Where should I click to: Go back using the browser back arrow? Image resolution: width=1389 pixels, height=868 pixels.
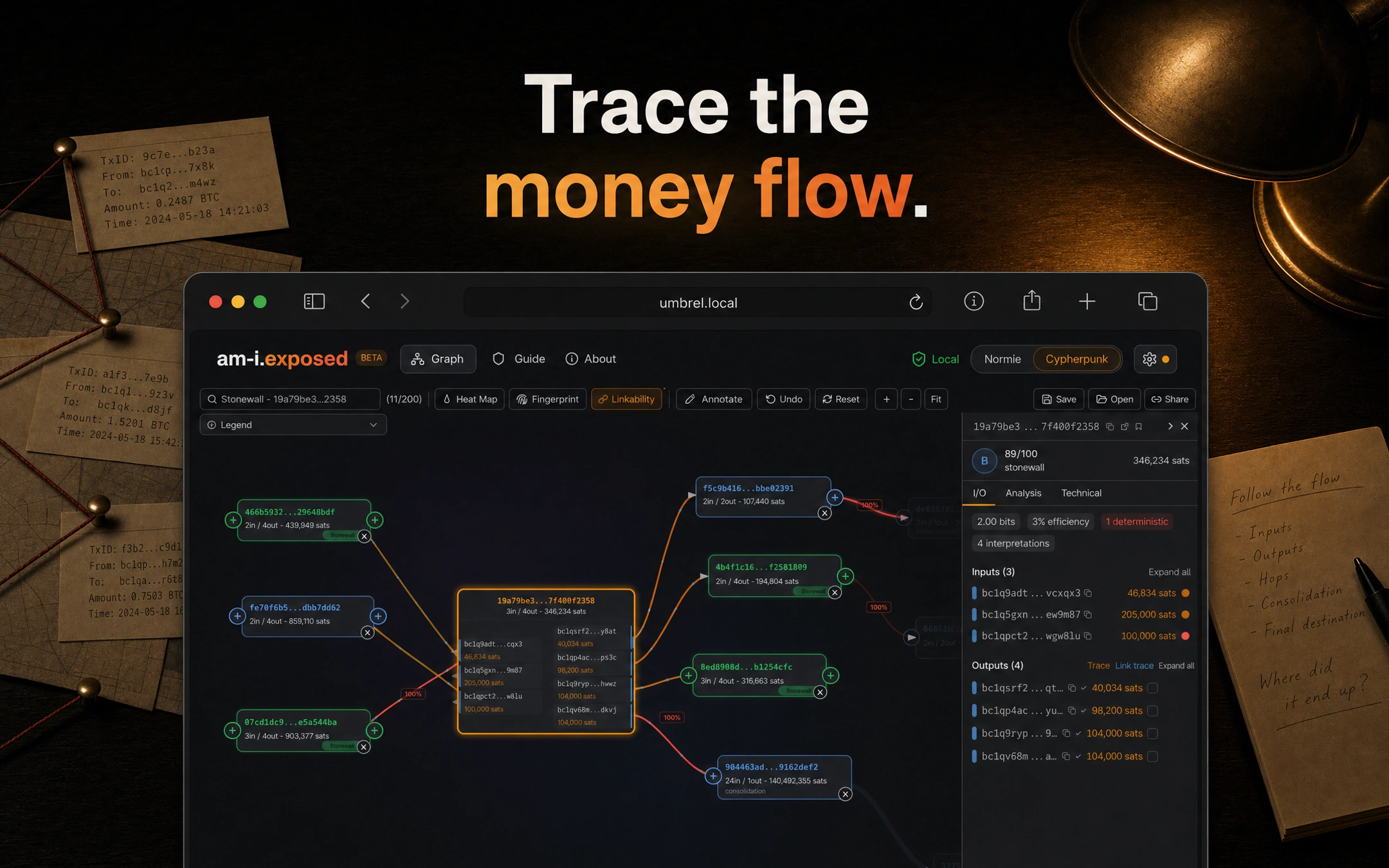tap(365, 301)
